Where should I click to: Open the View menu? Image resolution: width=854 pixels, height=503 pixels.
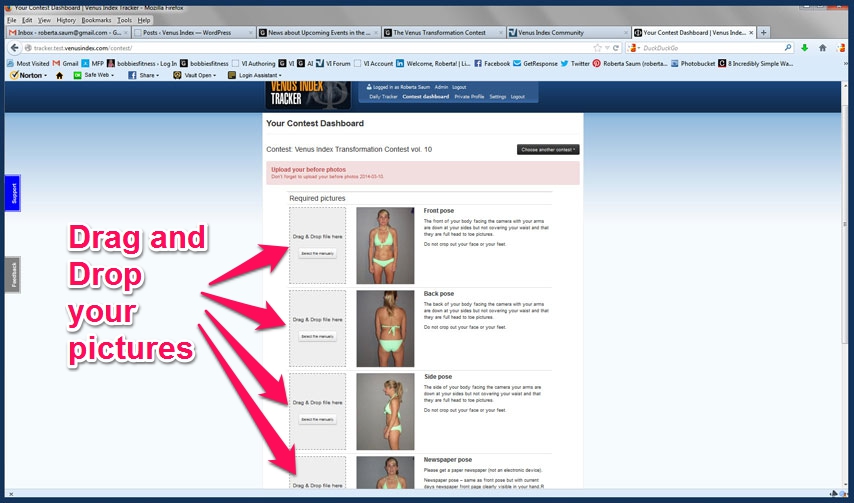click(44, 20)
